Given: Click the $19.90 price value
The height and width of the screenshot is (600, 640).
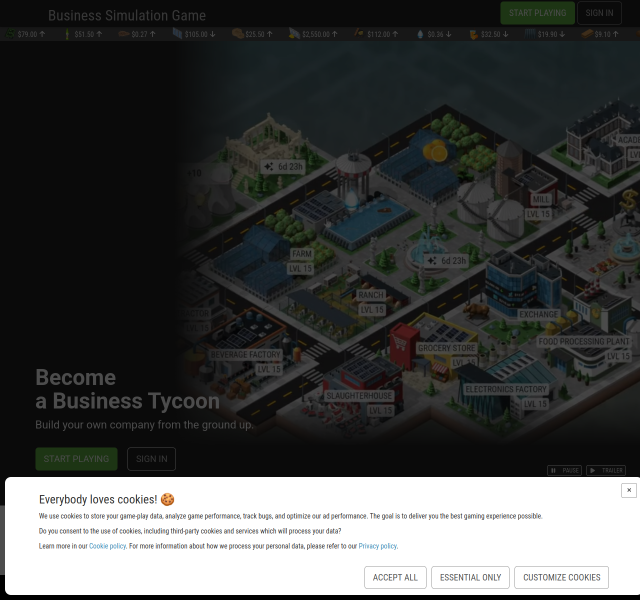Looking at the screenshot, I should pos(547,34).
